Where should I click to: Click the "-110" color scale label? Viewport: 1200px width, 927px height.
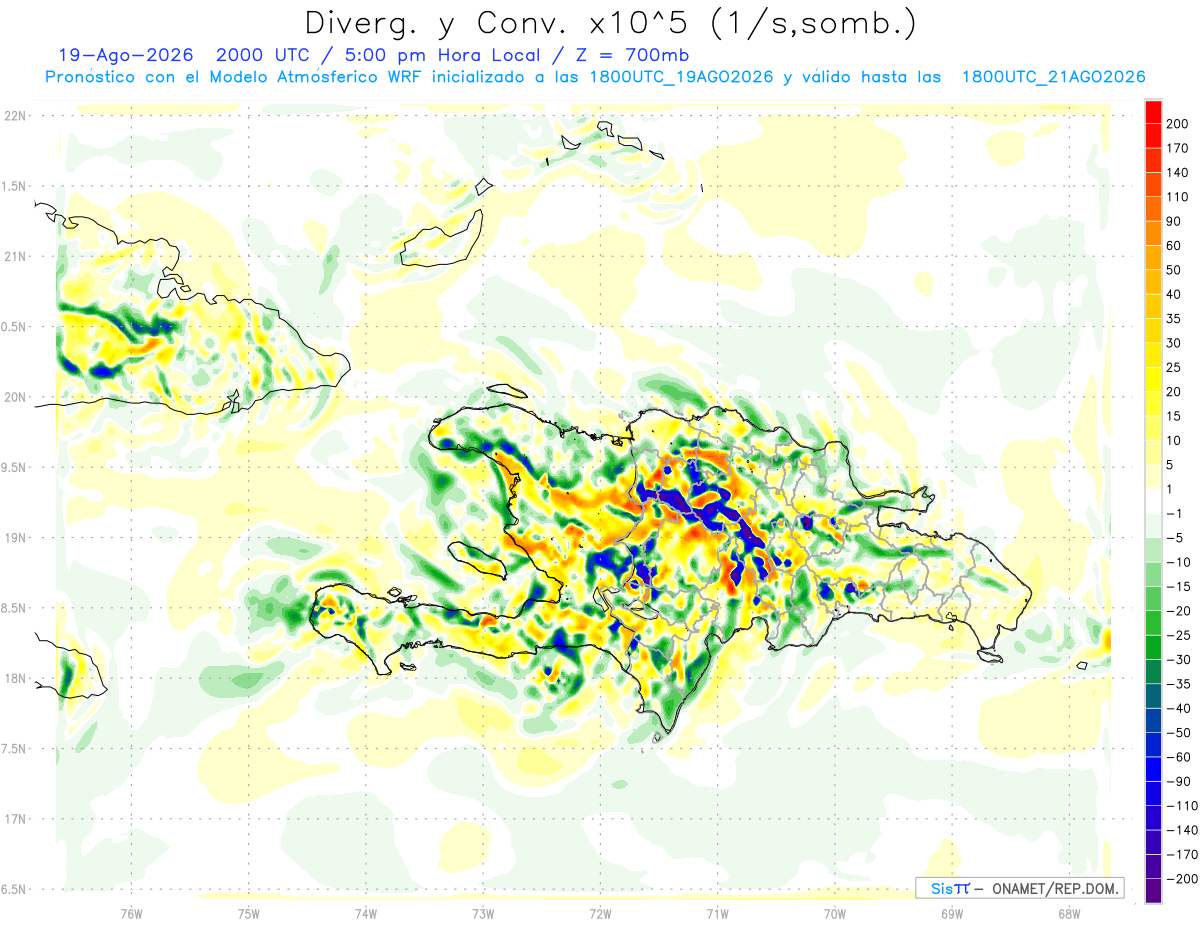[1182, 806]
